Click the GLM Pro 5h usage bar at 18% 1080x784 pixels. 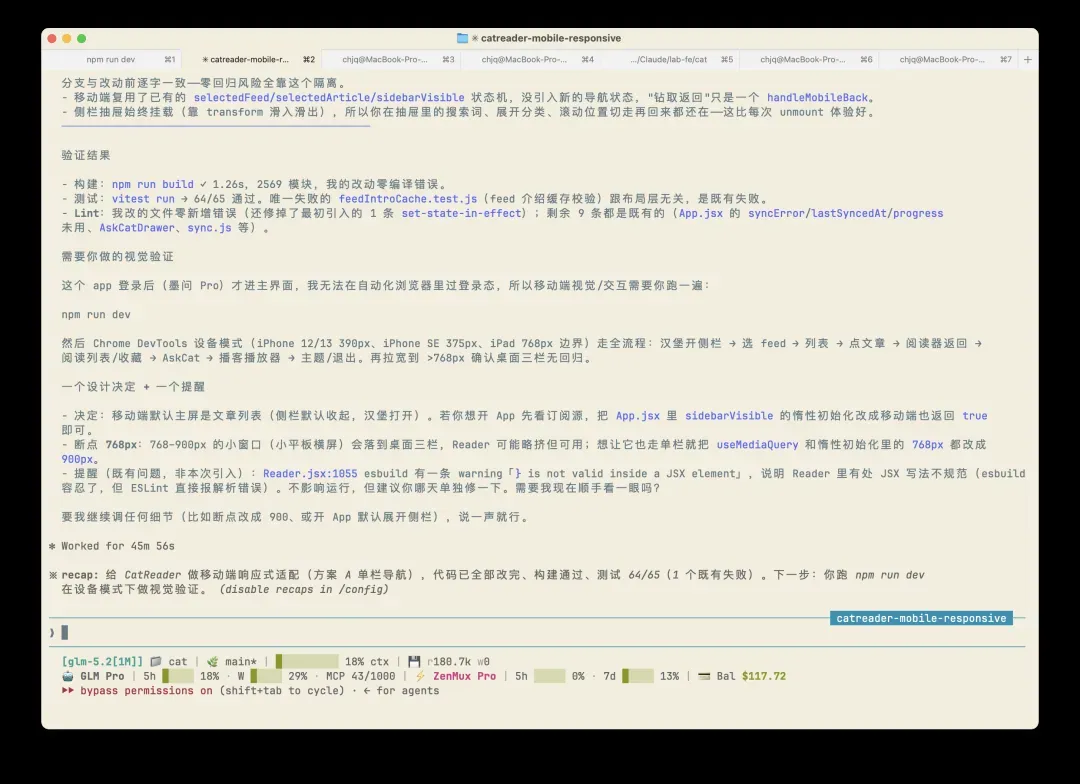pyautogui.click(x=178, y=676)
